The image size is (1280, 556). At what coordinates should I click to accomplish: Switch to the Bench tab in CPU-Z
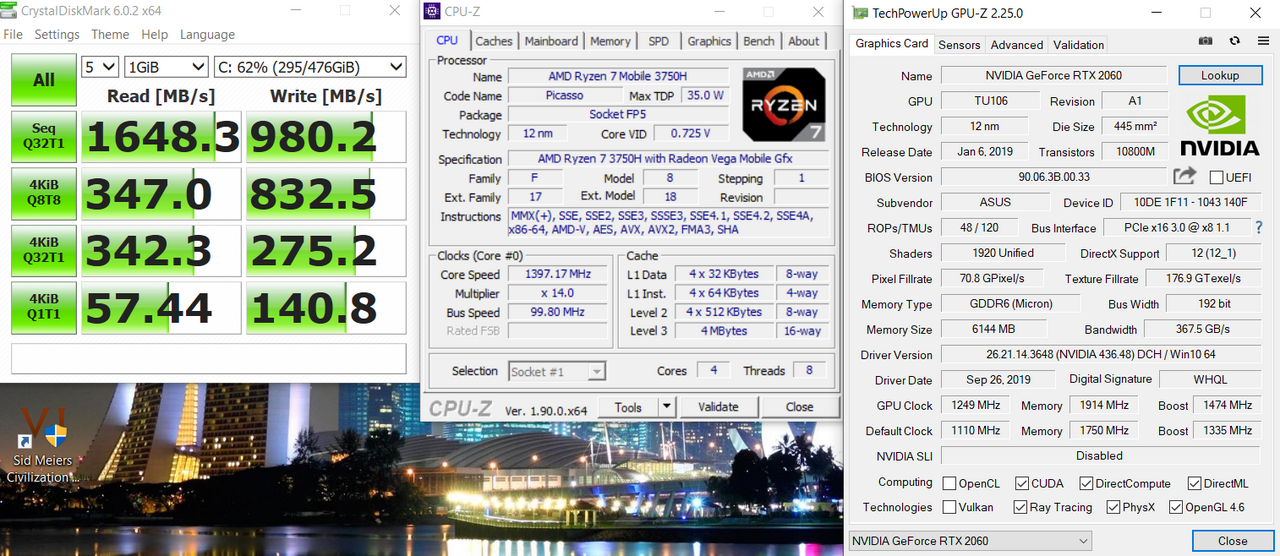click(759, 41)
